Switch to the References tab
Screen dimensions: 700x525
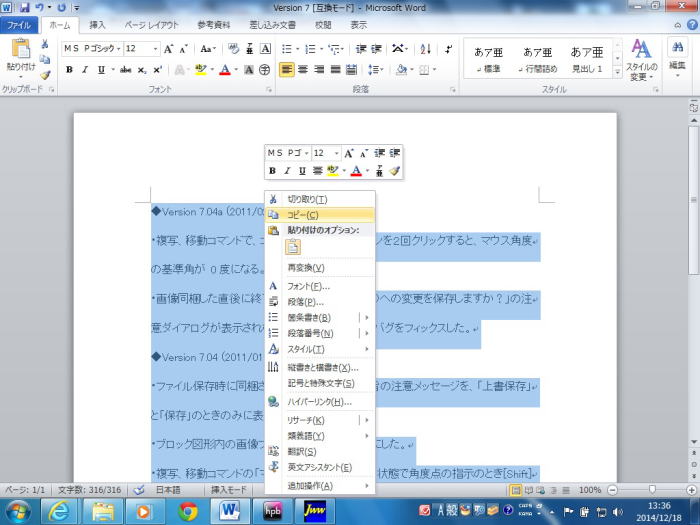(214, 25)
